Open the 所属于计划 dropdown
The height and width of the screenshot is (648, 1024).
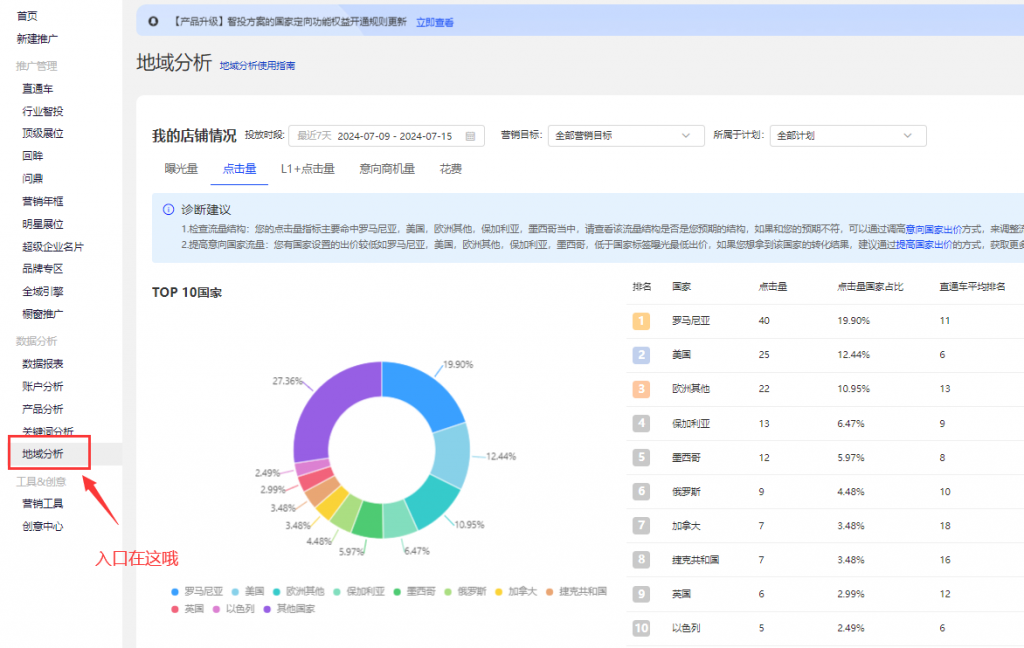[848, 136]
